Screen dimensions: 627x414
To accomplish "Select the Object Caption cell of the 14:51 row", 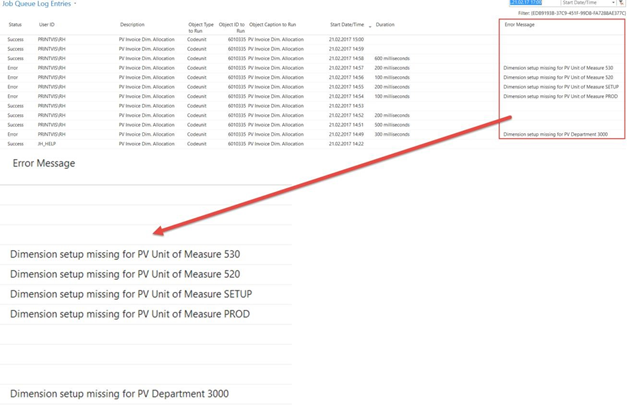I will pos(276,125).
